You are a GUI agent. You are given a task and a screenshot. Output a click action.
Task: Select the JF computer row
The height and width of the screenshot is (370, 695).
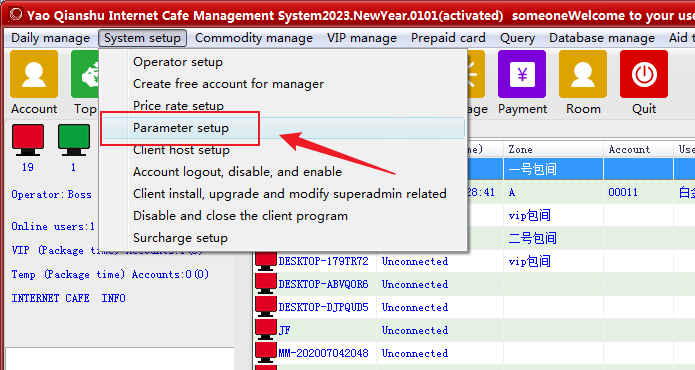pos(474,330)
